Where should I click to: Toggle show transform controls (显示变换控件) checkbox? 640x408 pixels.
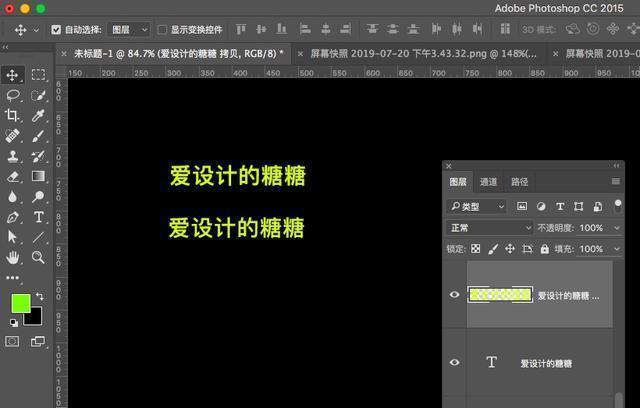pyautogui.click(x=162, y=29)
